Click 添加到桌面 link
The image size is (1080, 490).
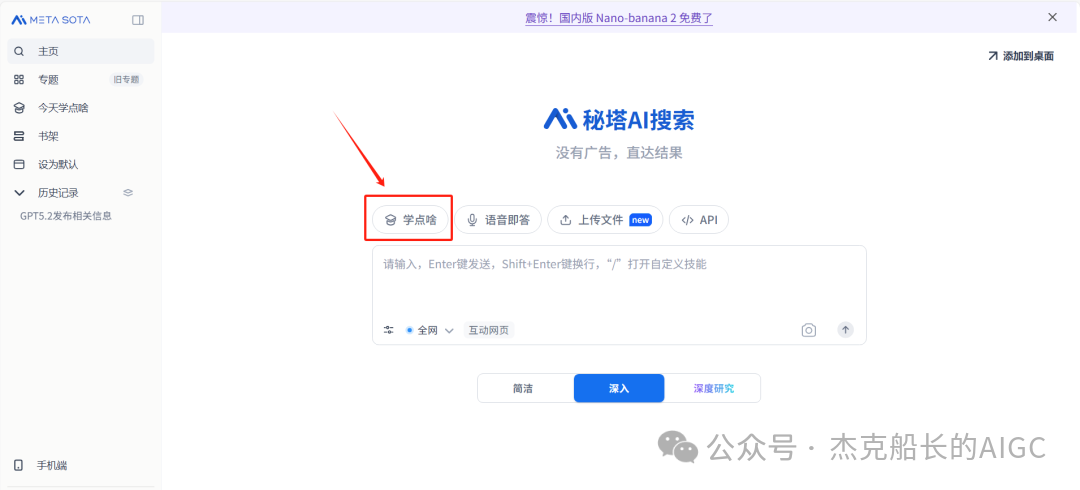tap(1021, 57)
